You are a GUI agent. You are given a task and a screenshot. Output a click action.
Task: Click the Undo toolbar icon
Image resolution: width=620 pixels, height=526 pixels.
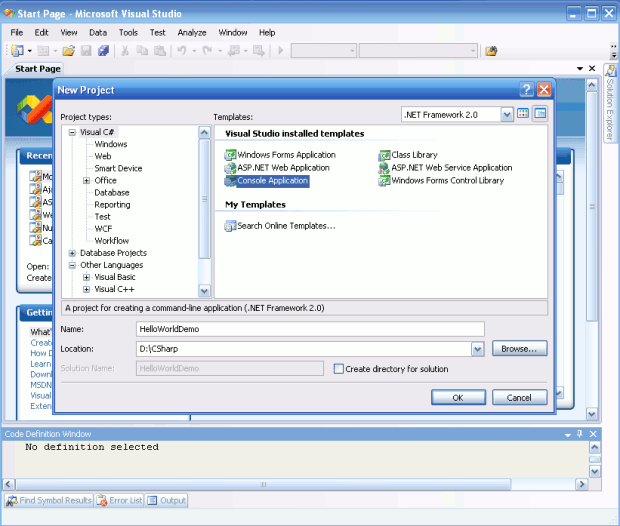[x=182, y=51]
